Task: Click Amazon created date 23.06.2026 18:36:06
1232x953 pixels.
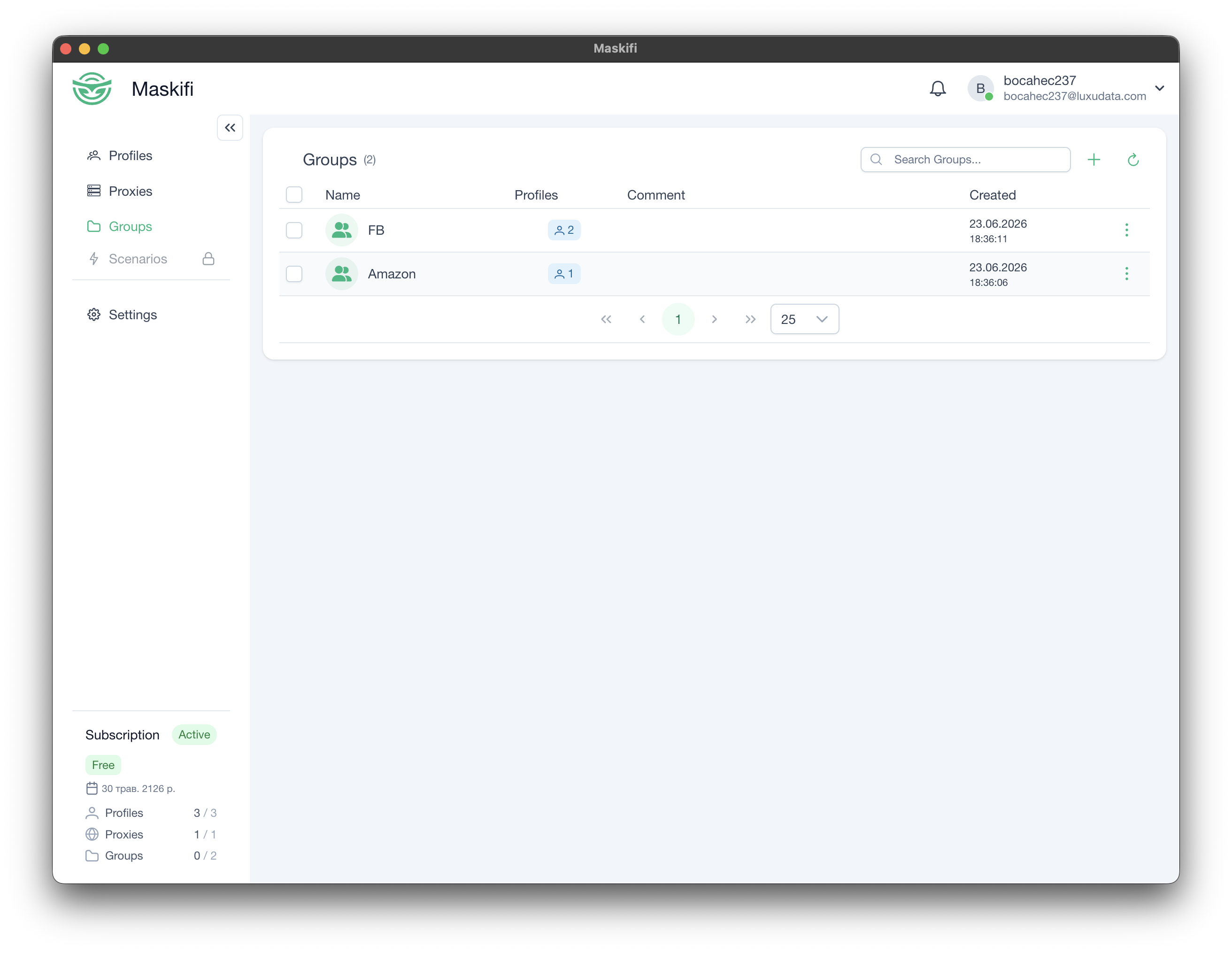Action: 998,275
